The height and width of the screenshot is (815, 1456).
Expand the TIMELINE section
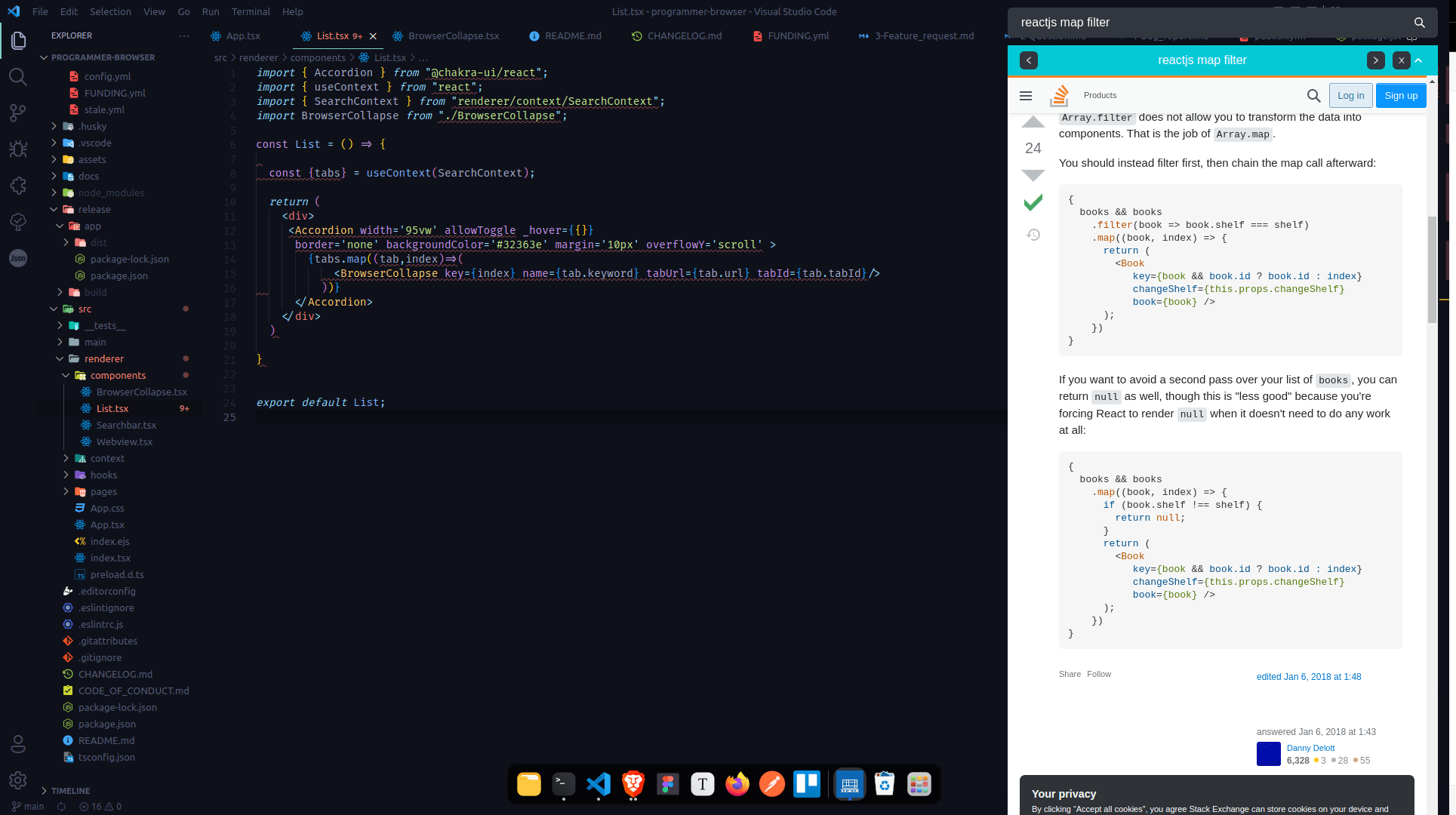click(72, 791)
